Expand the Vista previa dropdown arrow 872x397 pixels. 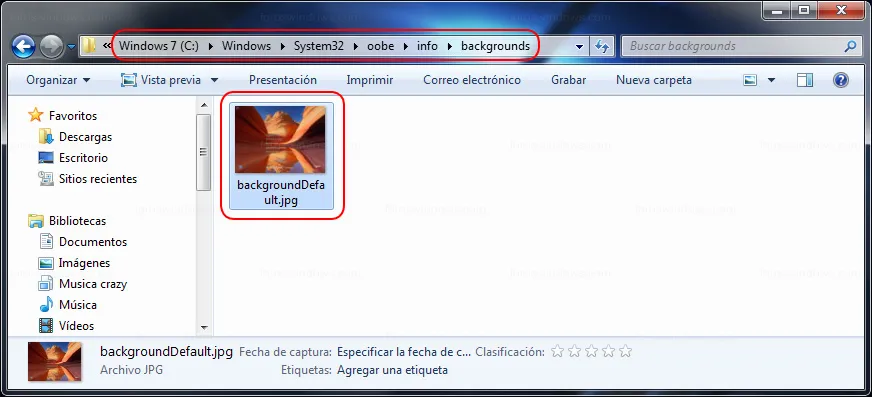click(214, 80)
